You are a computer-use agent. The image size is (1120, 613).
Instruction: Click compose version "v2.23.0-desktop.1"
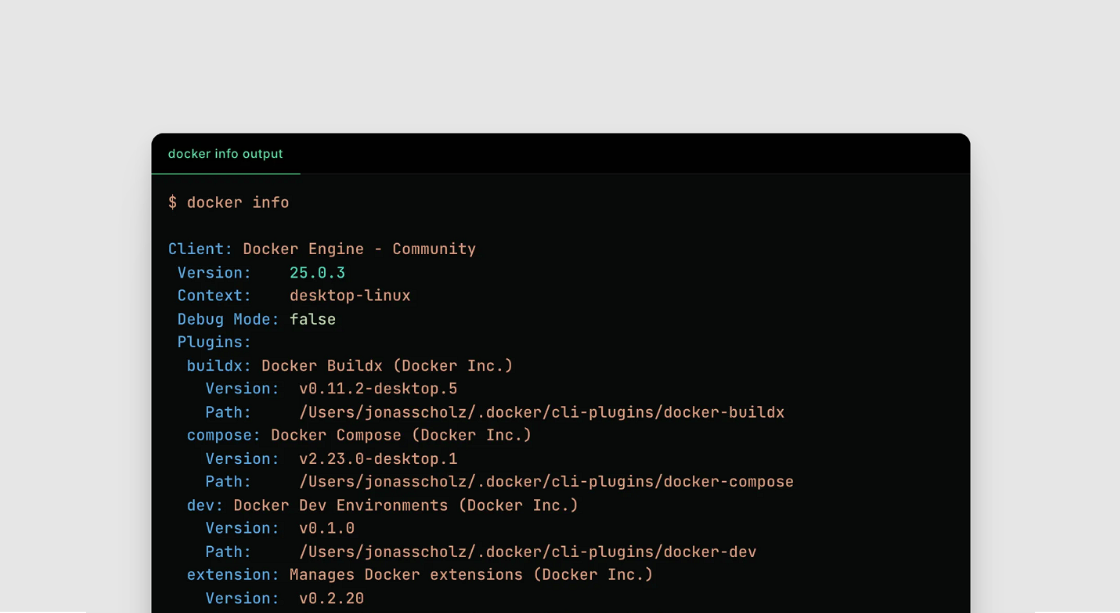378,459
